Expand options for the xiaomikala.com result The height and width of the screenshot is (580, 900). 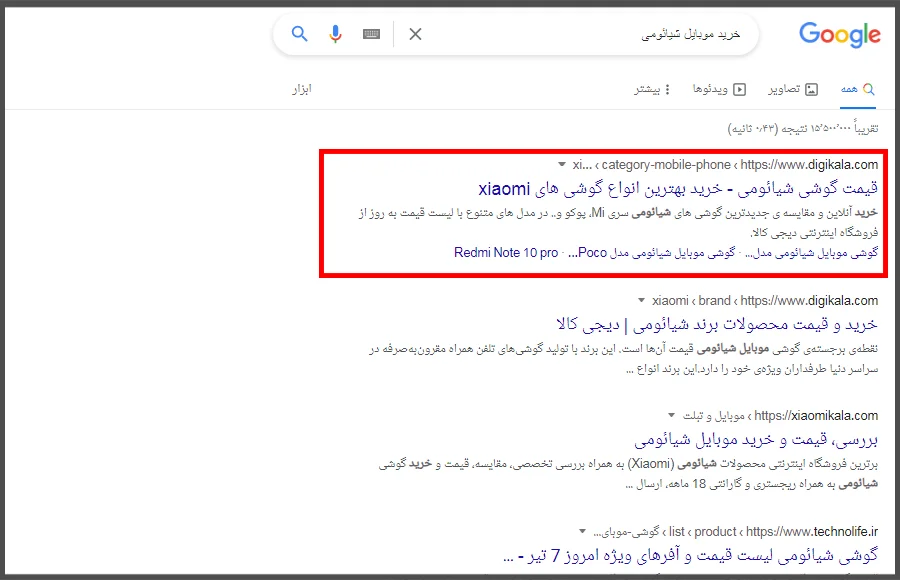click(671, 415)
